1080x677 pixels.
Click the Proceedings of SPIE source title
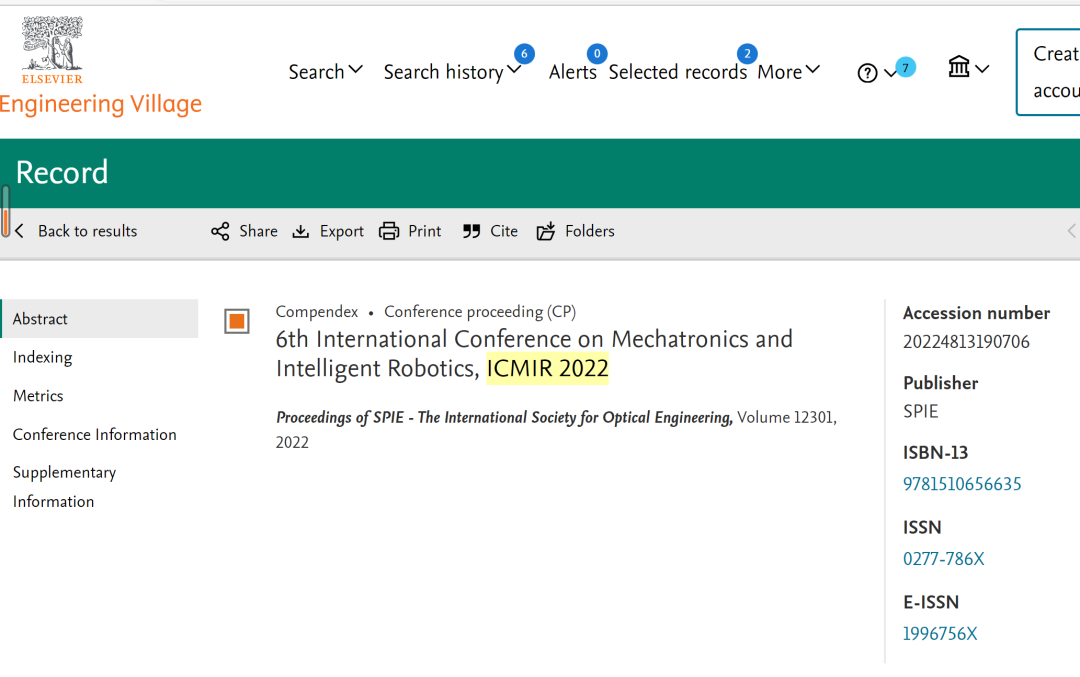coord(504,418)
